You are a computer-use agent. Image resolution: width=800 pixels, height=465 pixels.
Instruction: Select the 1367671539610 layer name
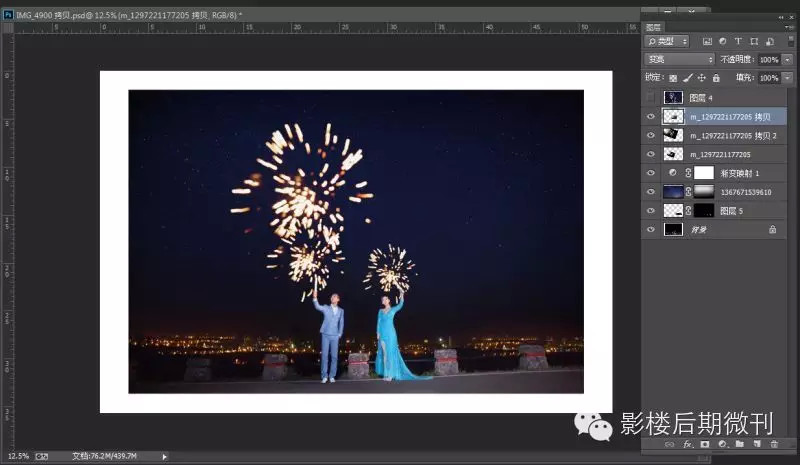(745, 192)
